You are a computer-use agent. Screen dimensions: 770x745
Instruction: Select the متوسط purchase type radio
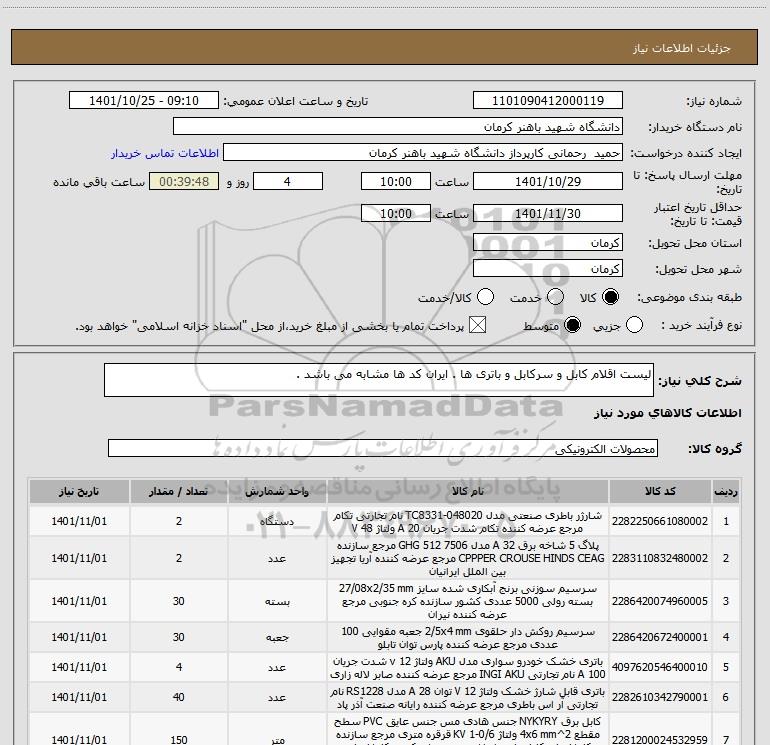[572, 325]
